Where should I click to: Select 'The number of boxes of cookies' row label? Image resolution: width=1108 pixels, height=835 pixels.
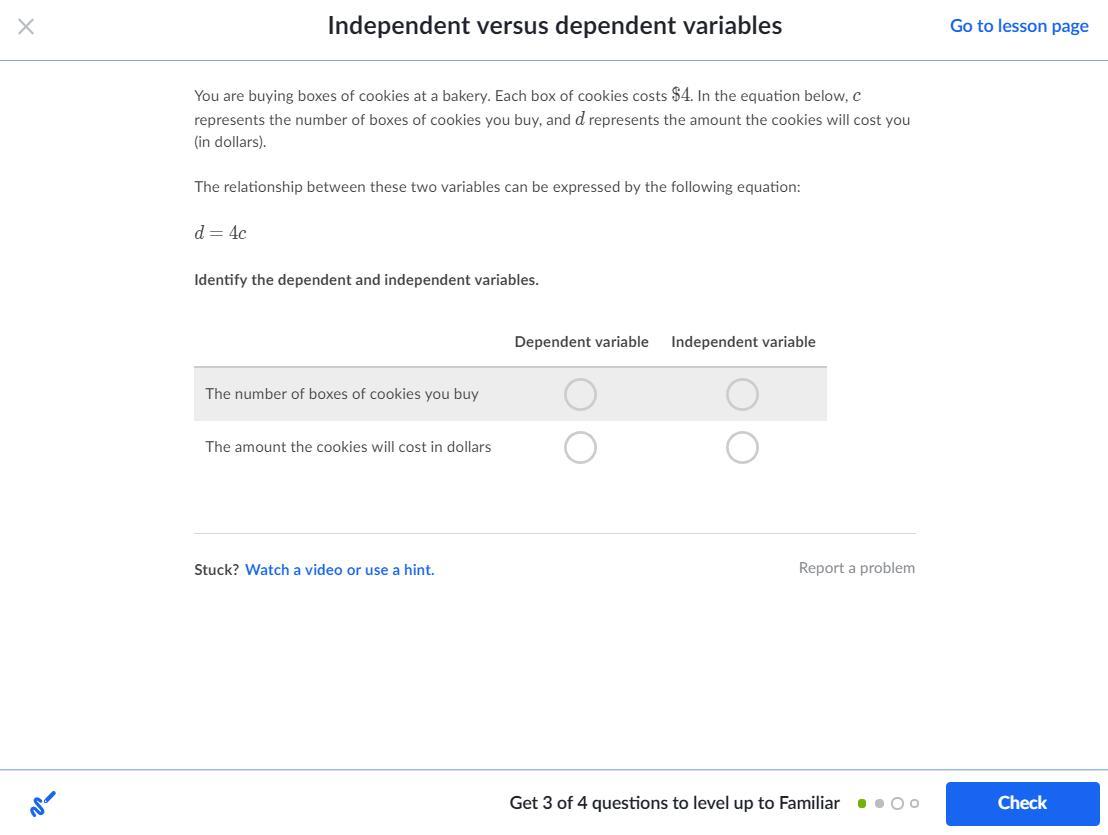[x=342, y=394]
